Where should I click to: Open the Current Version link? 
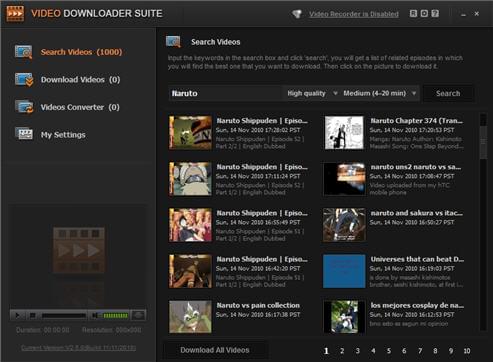pyautogui.click(x=78, y=348)
